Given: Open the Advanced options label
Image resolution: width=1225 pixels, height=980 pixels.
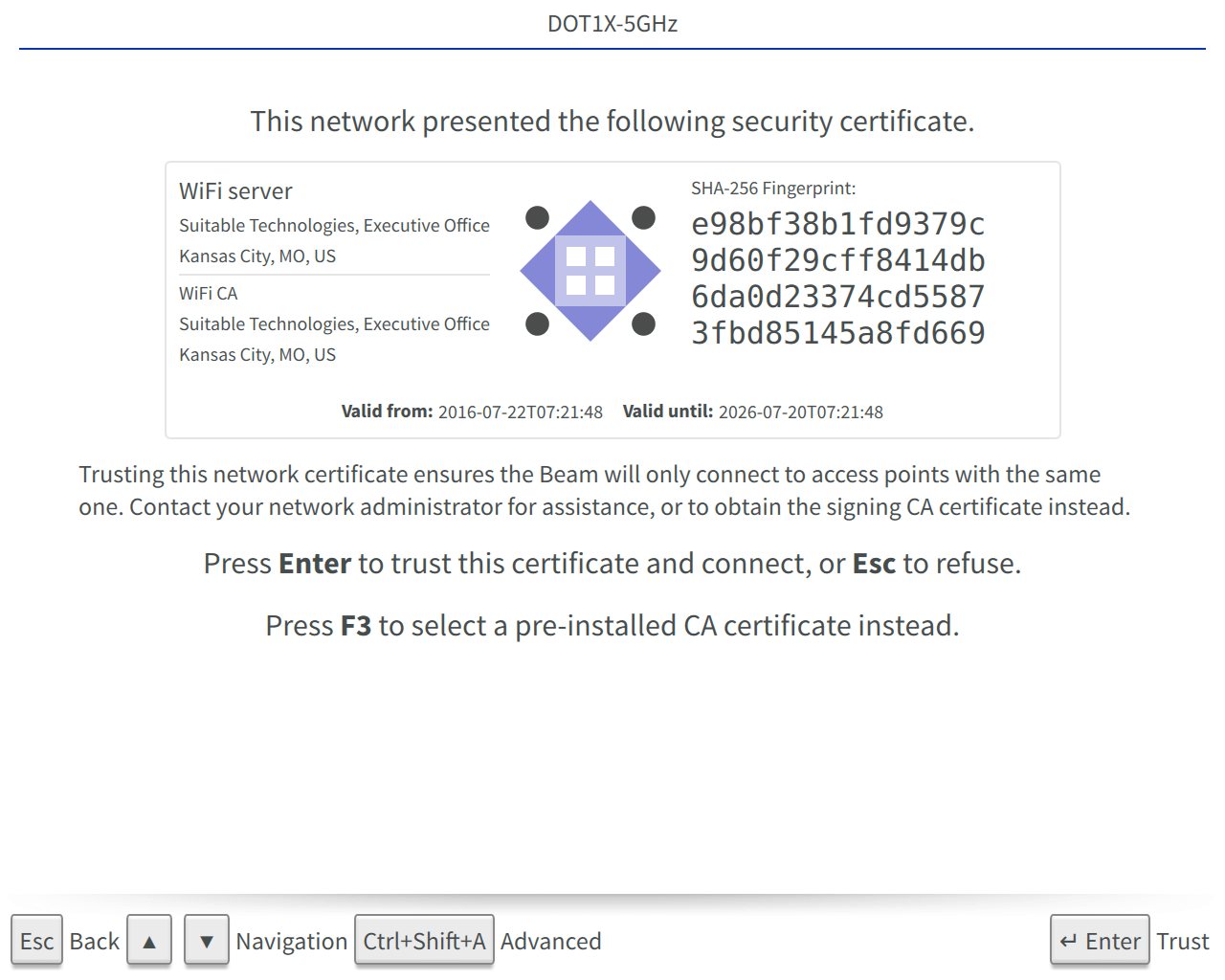Looking at the screenshot, I should [551, 942].
